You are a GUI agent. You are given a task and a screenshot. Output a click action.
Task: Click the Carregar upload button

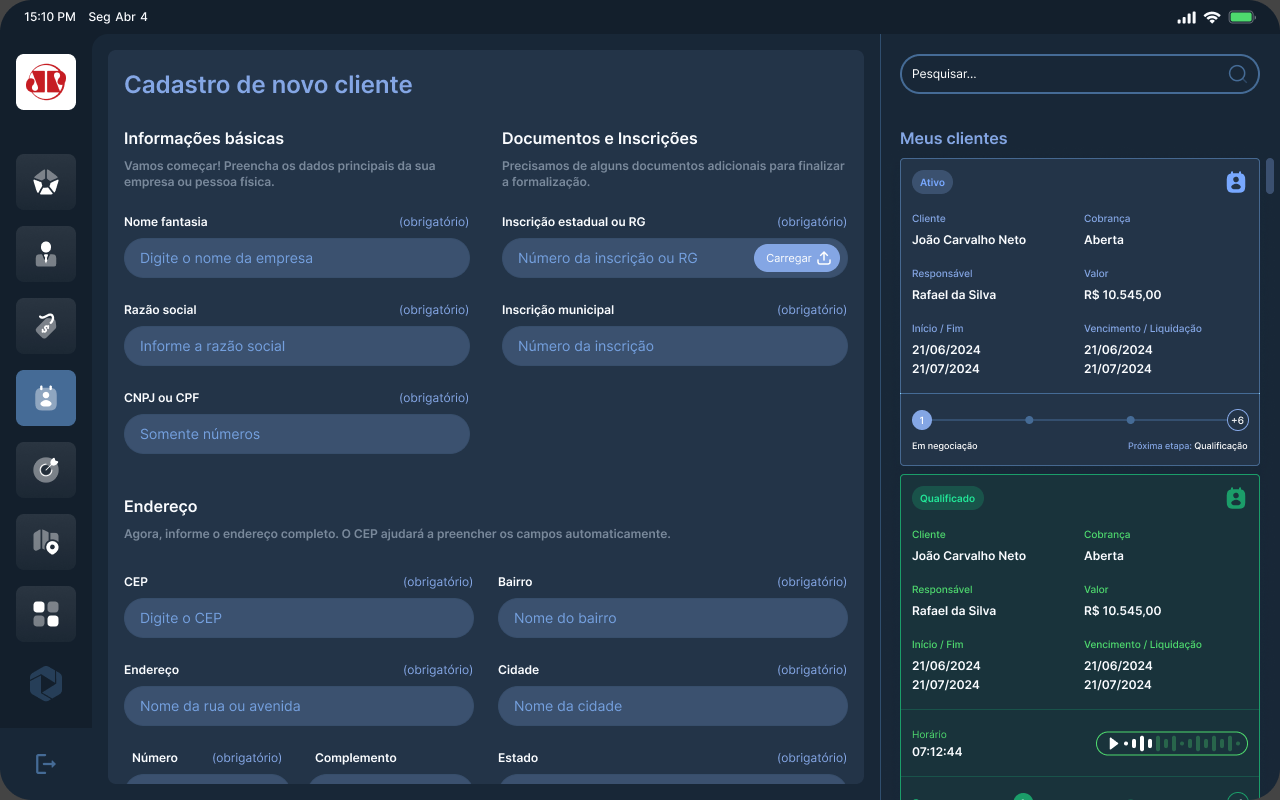click(797, 258)
